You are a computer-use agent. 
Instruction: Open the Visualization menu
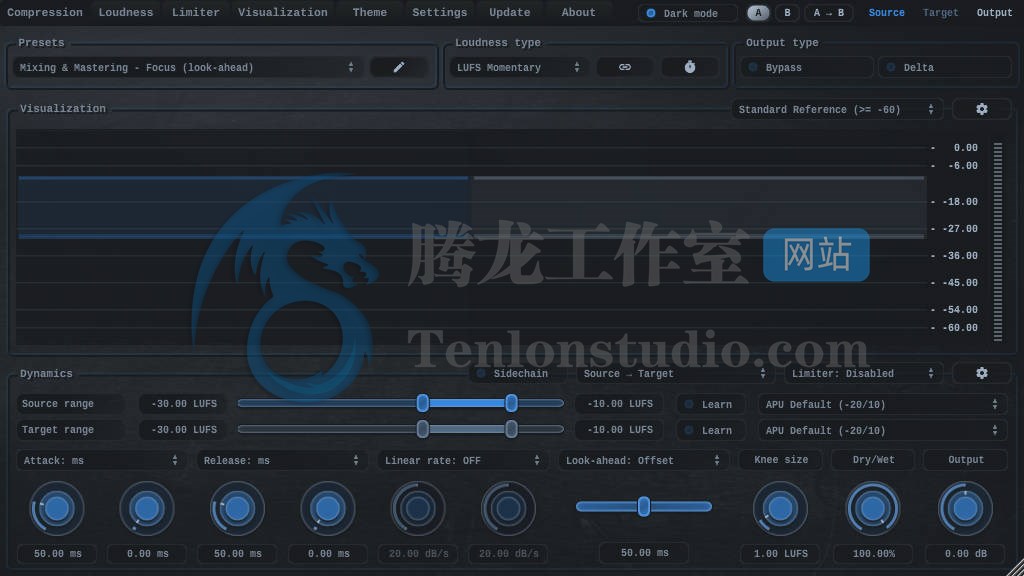283,12
